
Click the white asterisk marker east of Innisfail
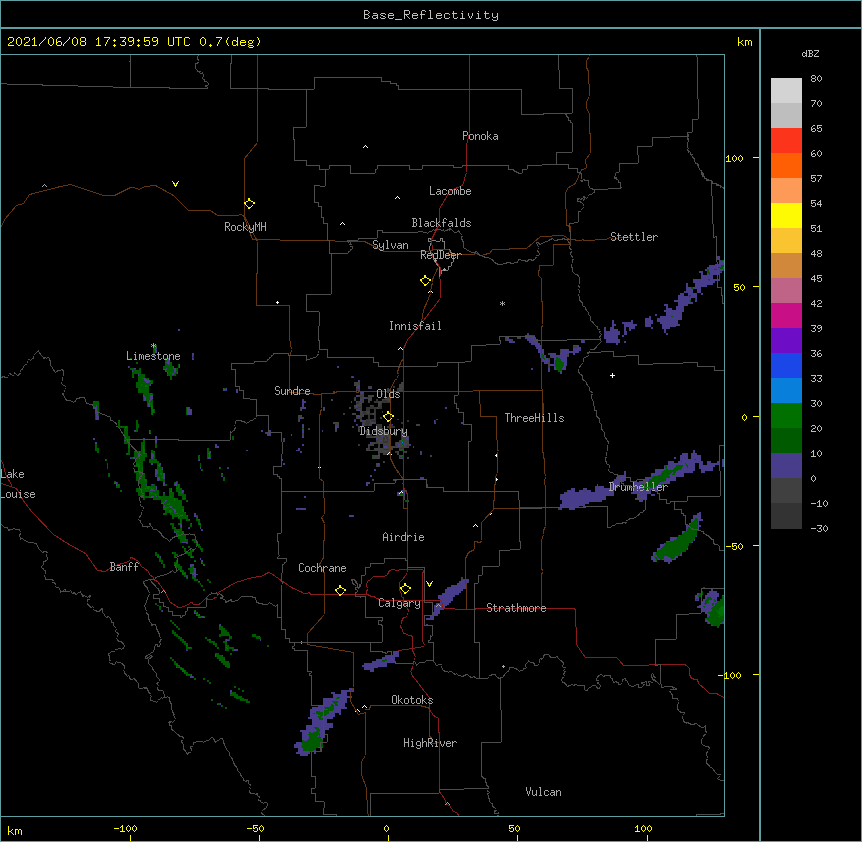pos(502,303)
